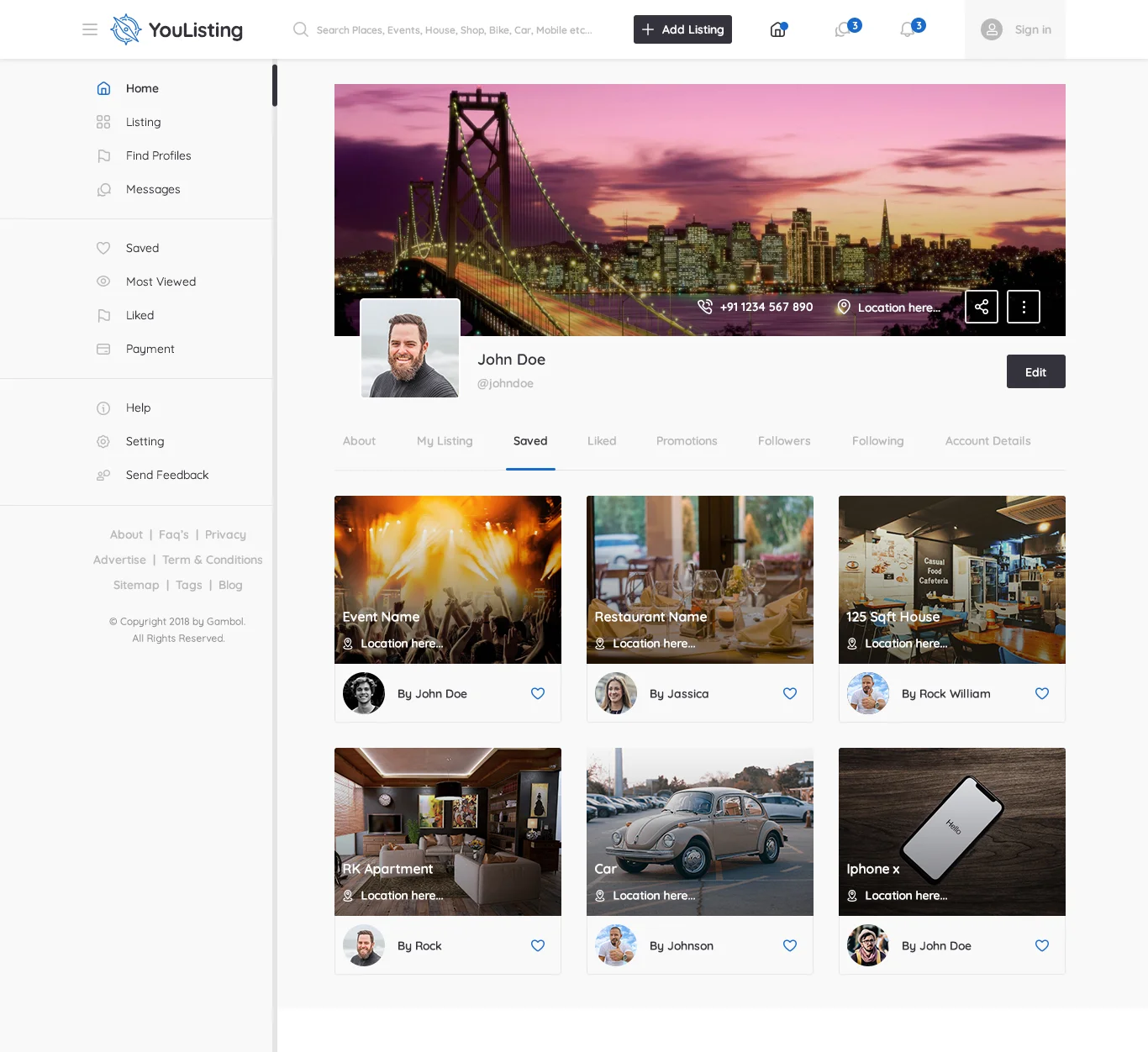The width and height of the screenshot is (1148, 1052).
Task: Toggle heart on Restaurant Name card
Action: pos(790,693)
